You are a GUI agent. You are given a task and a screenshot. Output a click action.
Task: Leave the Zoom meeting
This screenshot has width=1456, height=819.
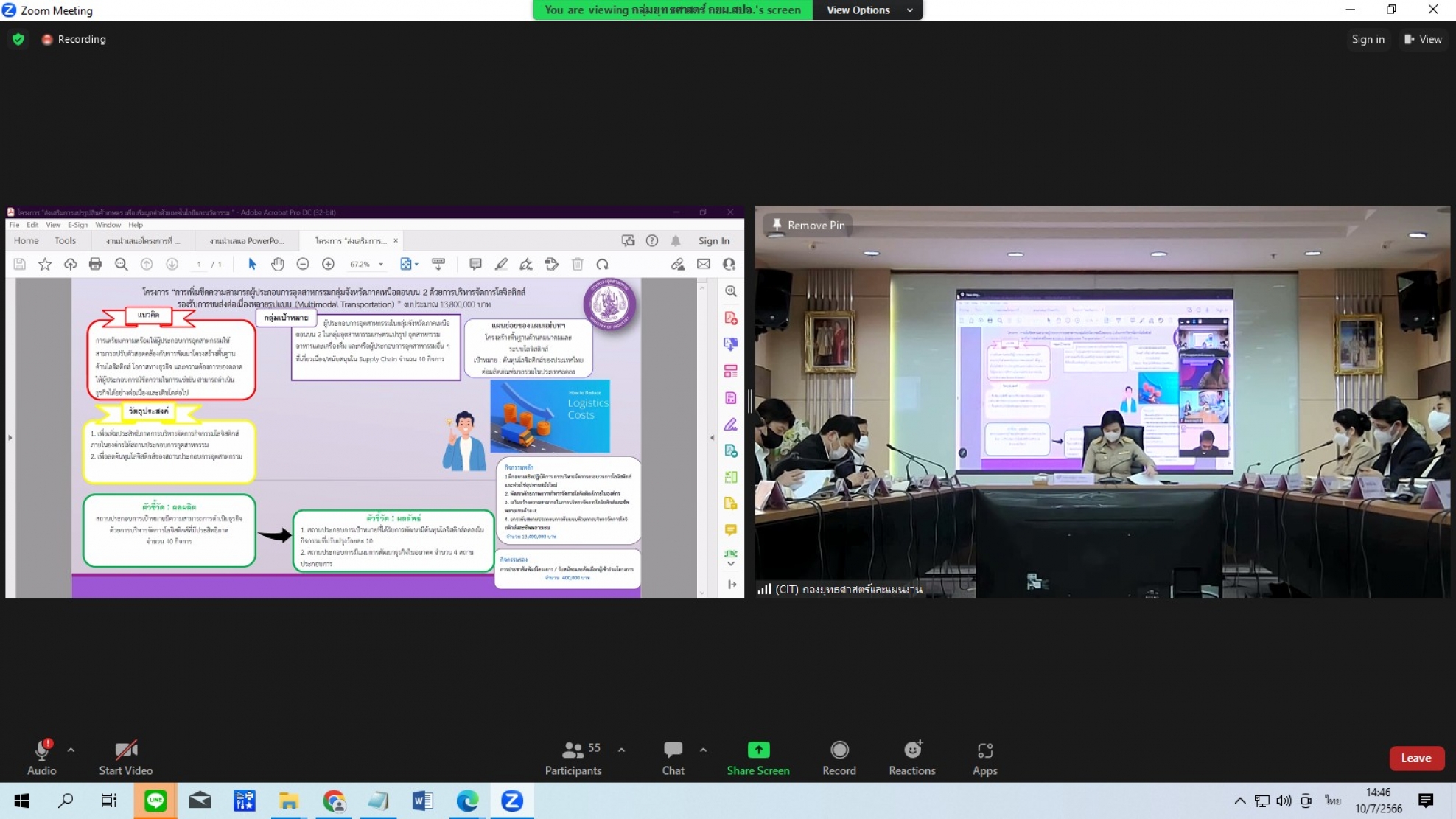1416,758
